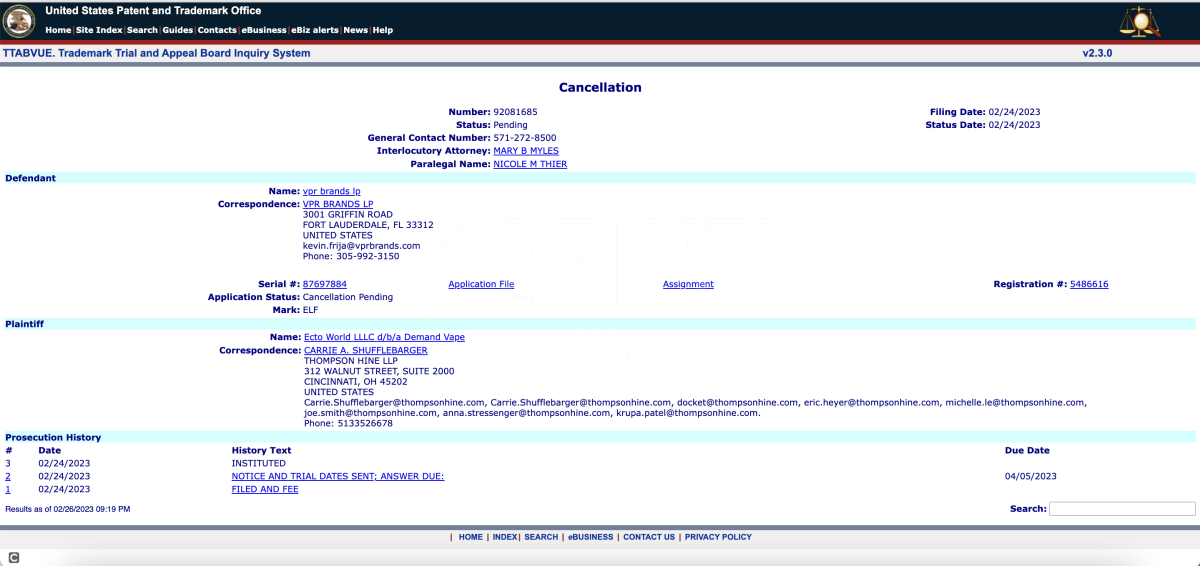Open serial number 87697884 link

click(x=325, y=284)
